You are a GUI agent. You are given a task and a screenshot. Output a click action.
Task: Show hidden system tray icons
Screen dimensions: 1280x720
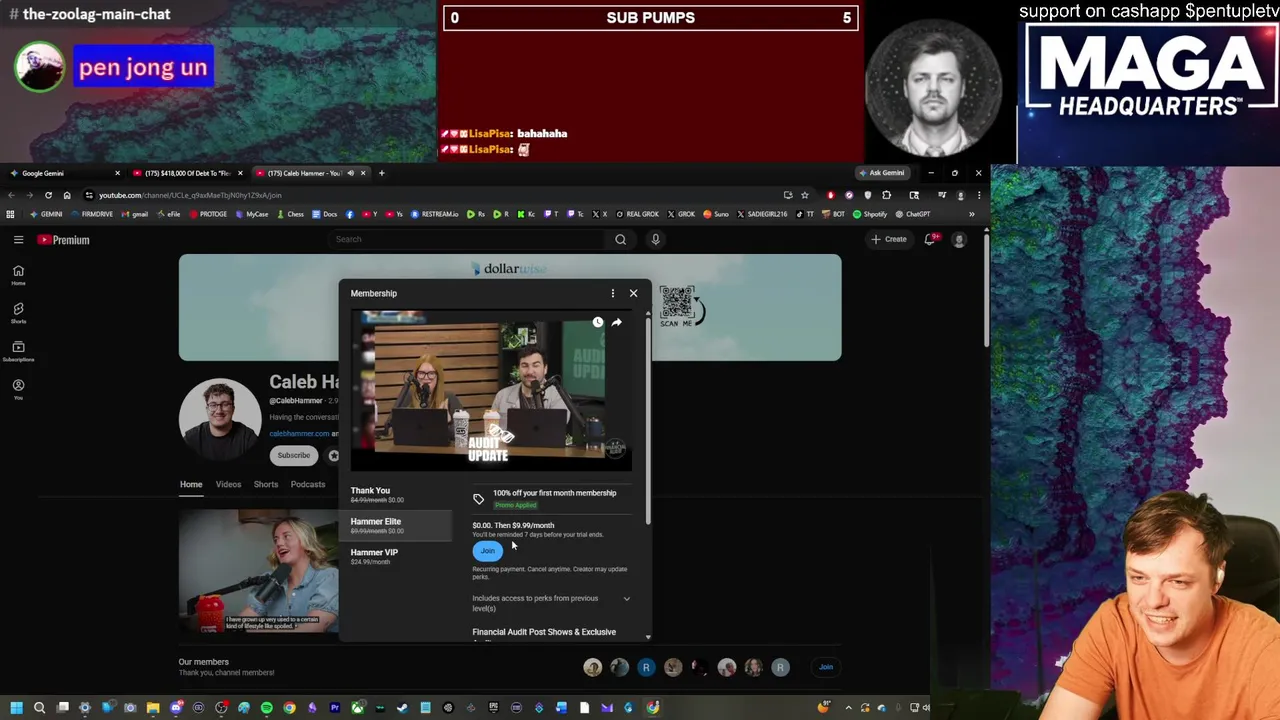(848, 708)
